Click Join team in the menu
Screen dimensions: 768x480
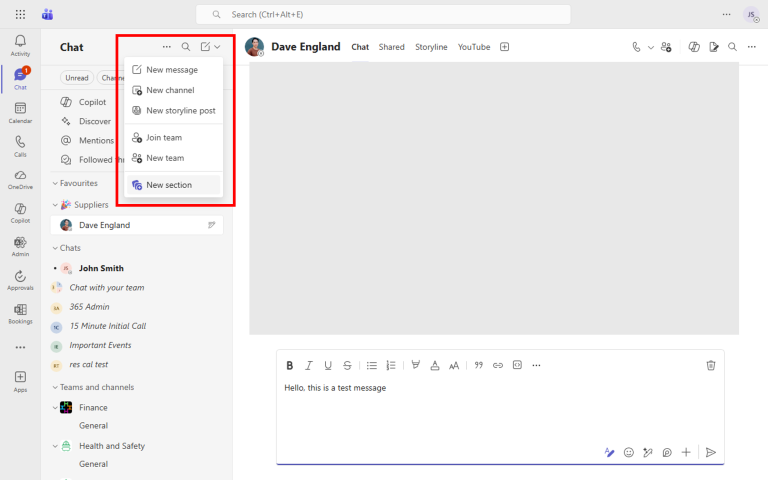(164, 137)
